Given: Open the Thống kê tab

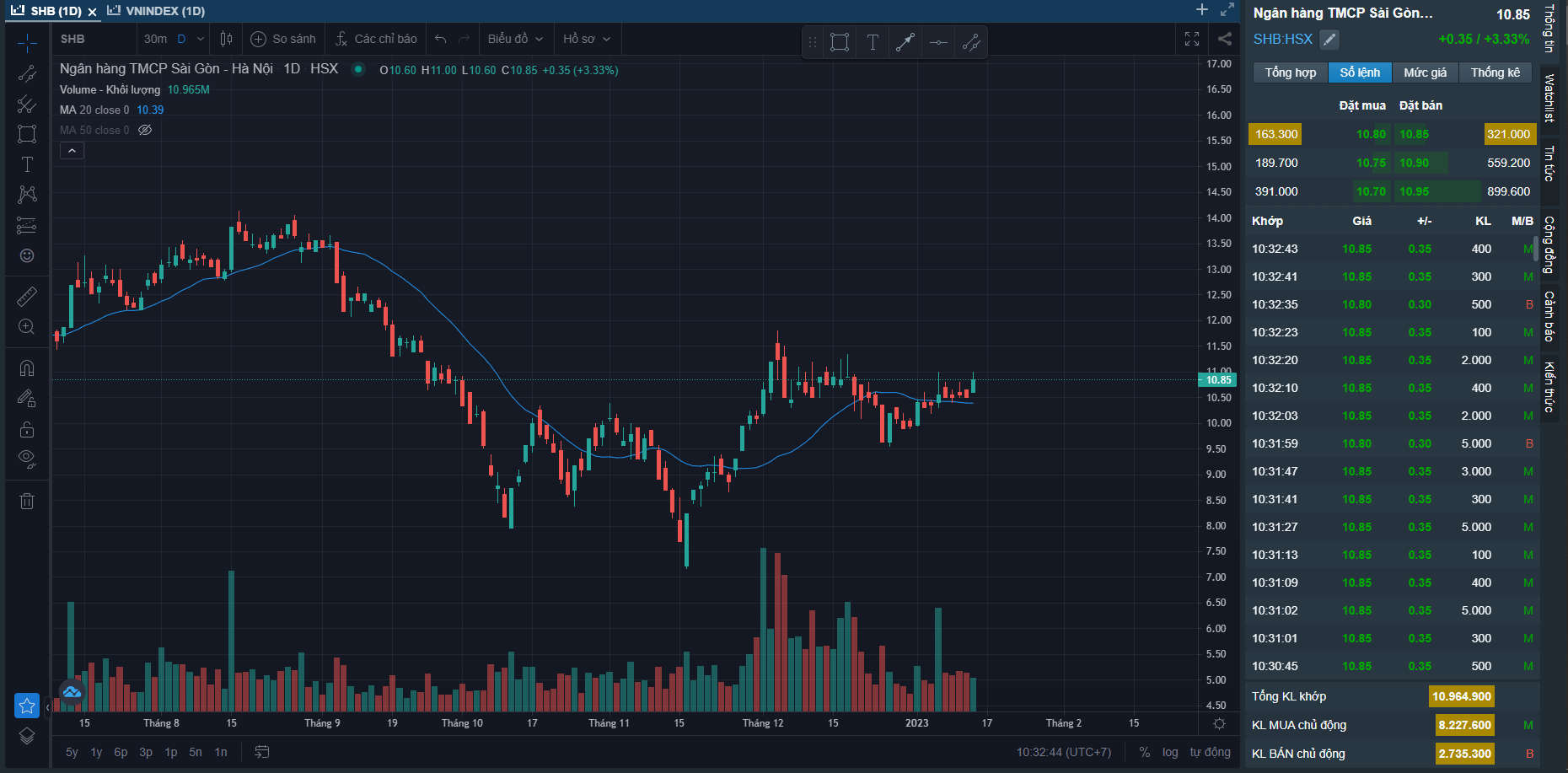Looking at the screenshot, I should pyautogui.click(x=1495, y=72).
